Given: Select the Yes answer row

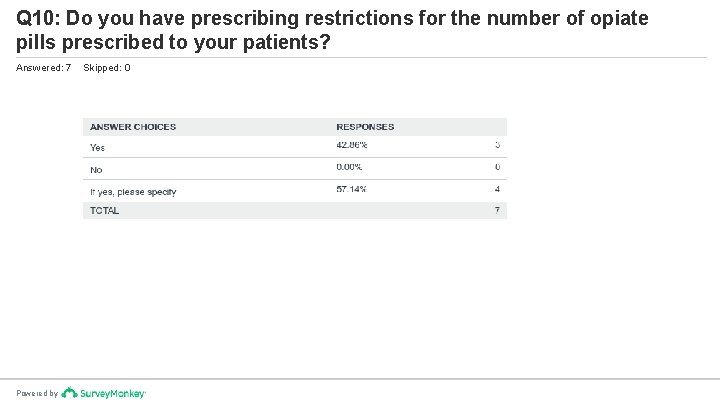Looking at the screenshot, I should click(295, 146).
